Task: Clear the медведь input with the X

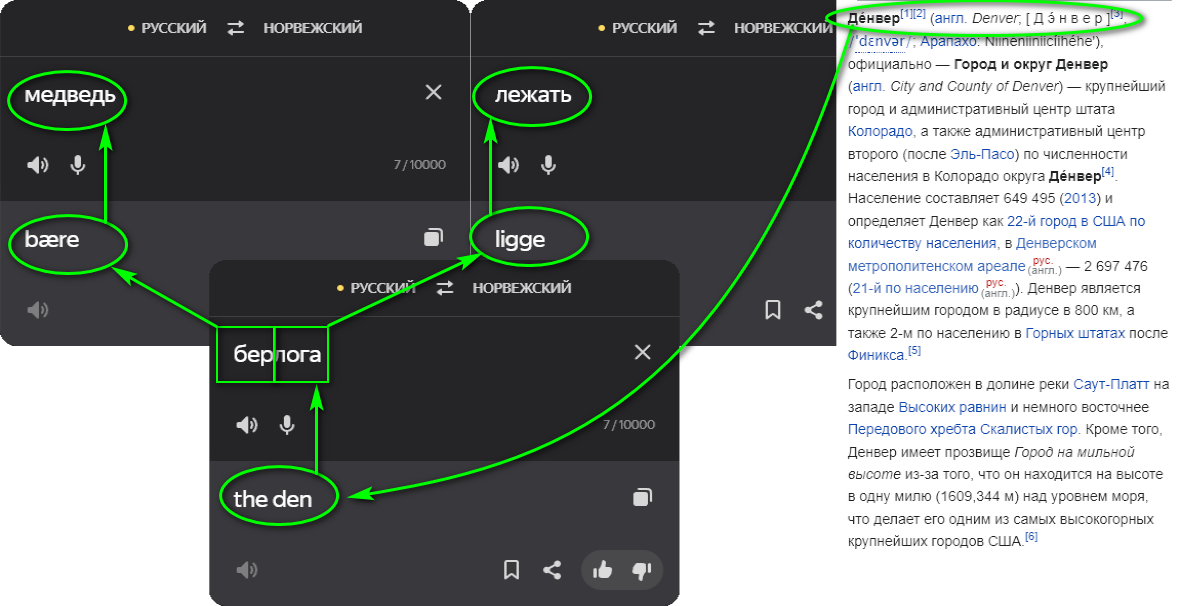Action: (x=433, y=93)
